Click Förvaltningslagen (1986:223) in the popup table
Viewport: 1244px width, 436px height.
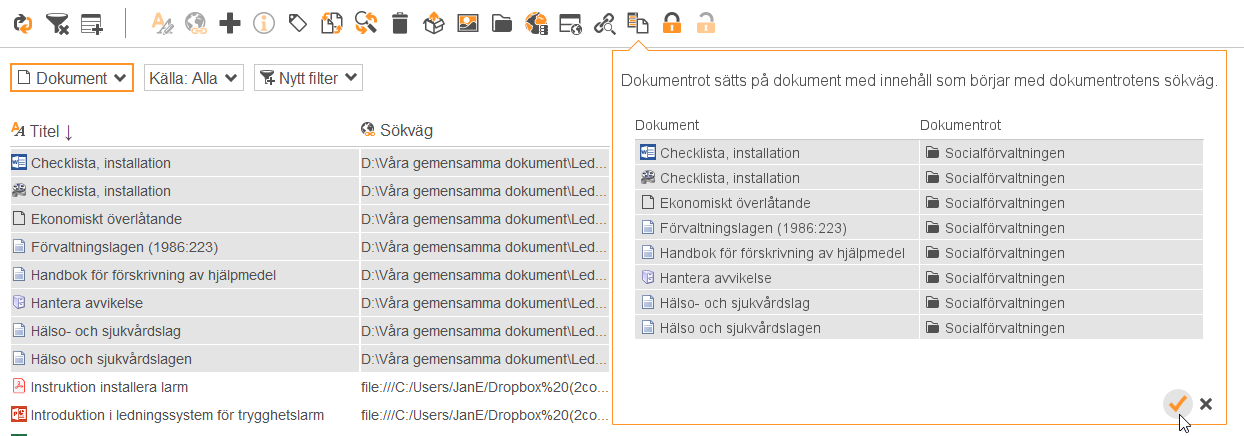click(753, 228)
